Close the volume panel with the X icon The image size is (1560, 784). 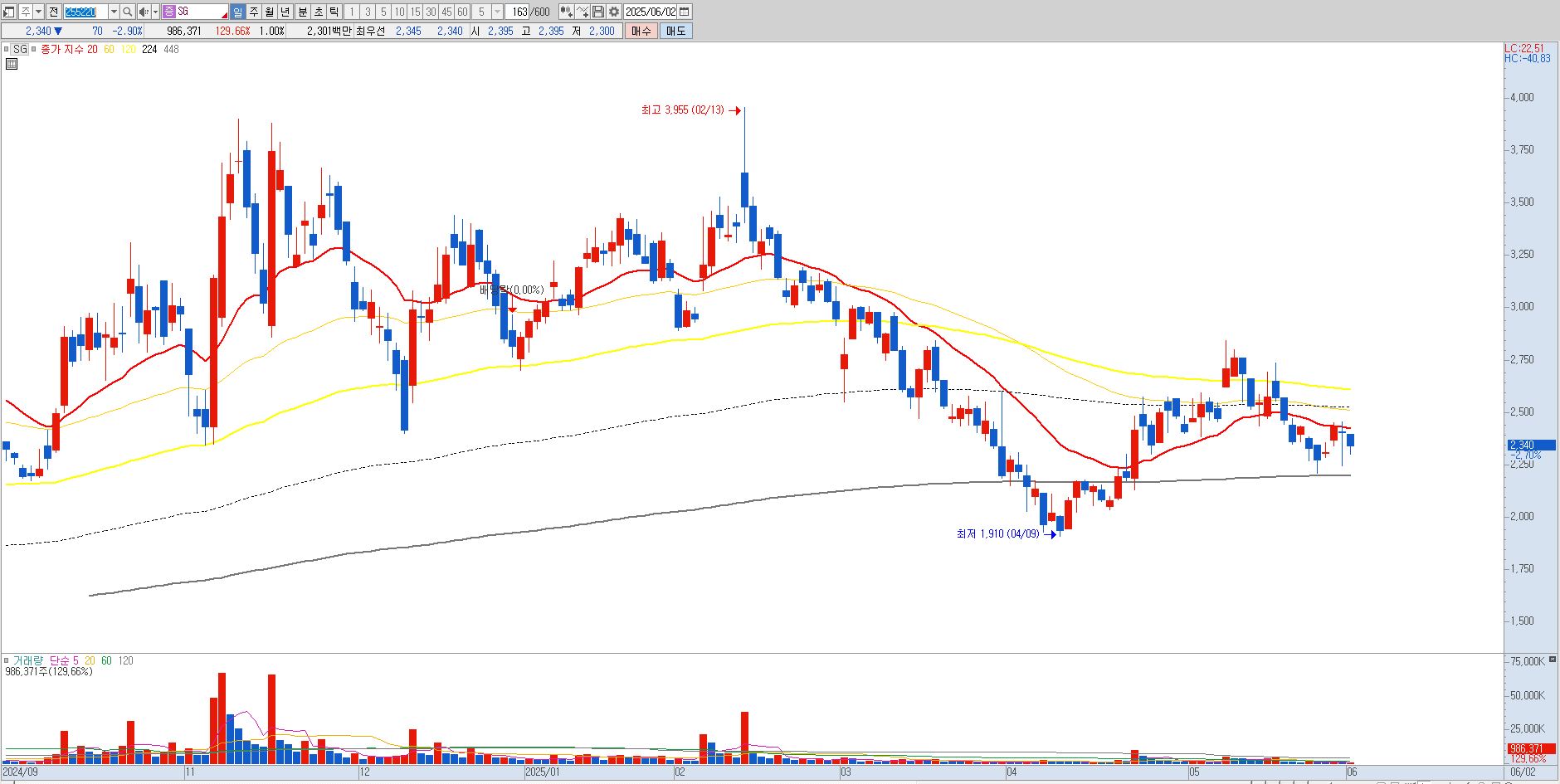[x=1553, y=659]
